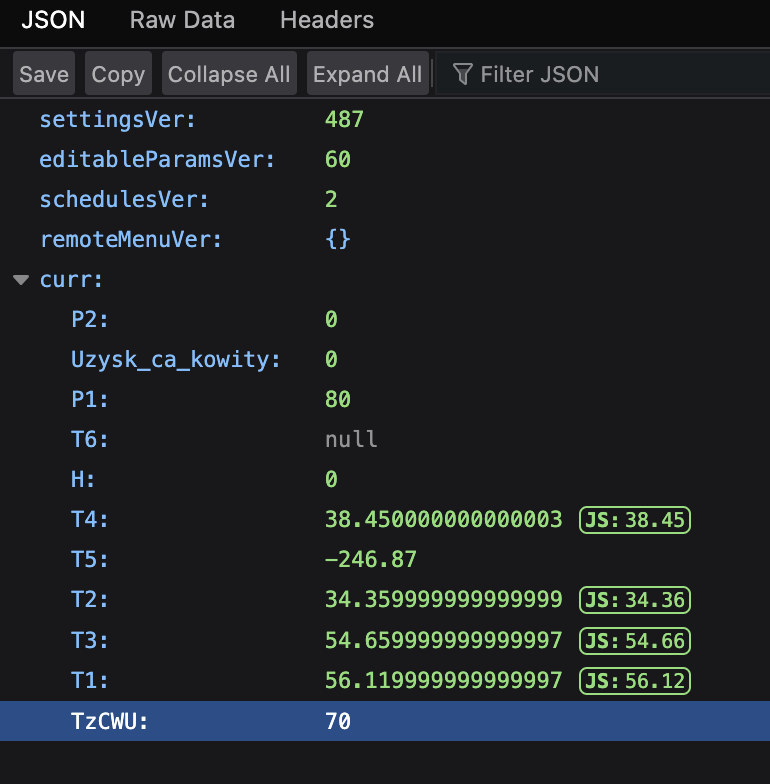Click the JS: 38.45 badge
Image resolution: width=770 pixels, height=784 pixels.
click(x=635, y=520)
